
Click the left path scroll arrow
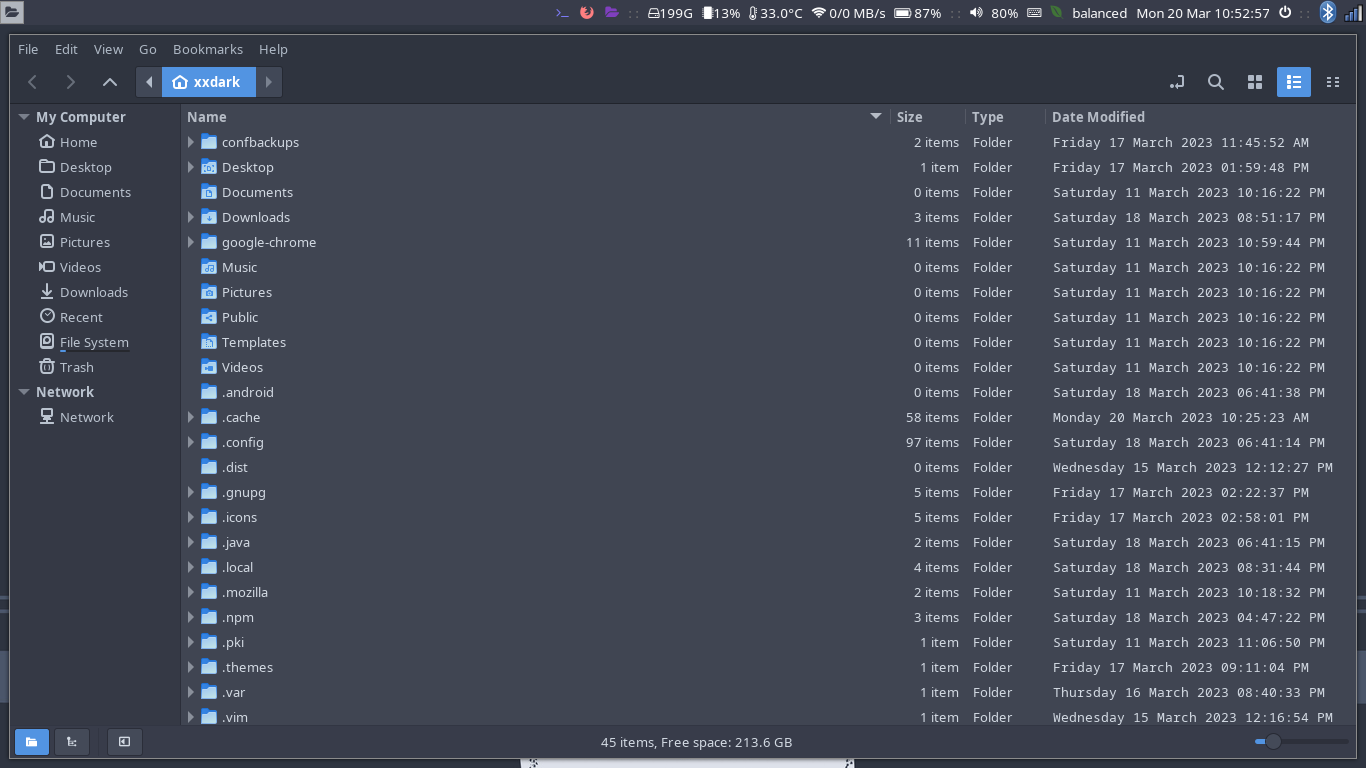tap(149, 82)
